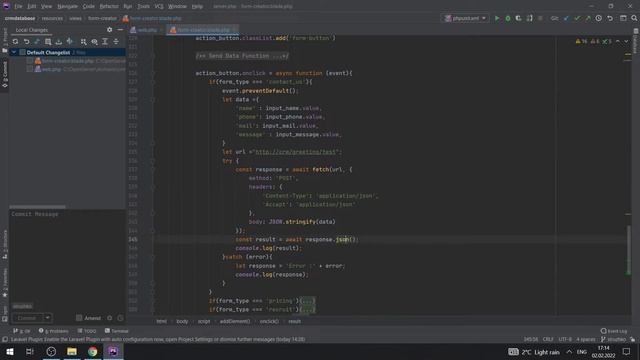Screen dimensions: 640x360
Task: Show hidden system tray icons chevron
Action: click(x=569, y=352)
